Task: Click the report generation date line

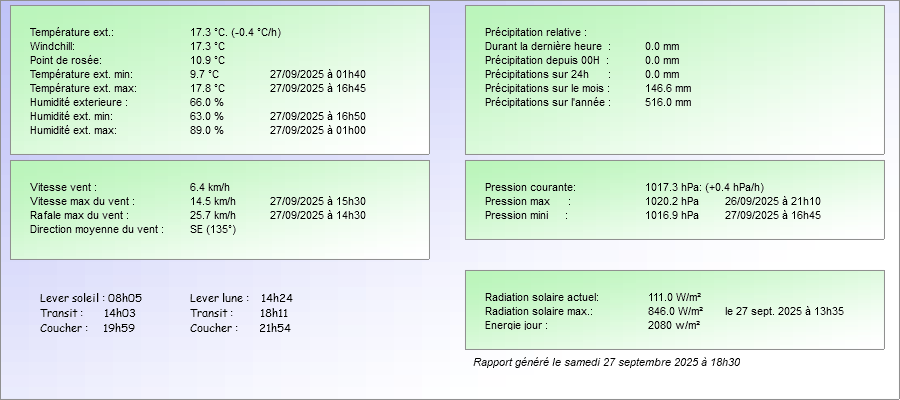Action: click(613, 362)
